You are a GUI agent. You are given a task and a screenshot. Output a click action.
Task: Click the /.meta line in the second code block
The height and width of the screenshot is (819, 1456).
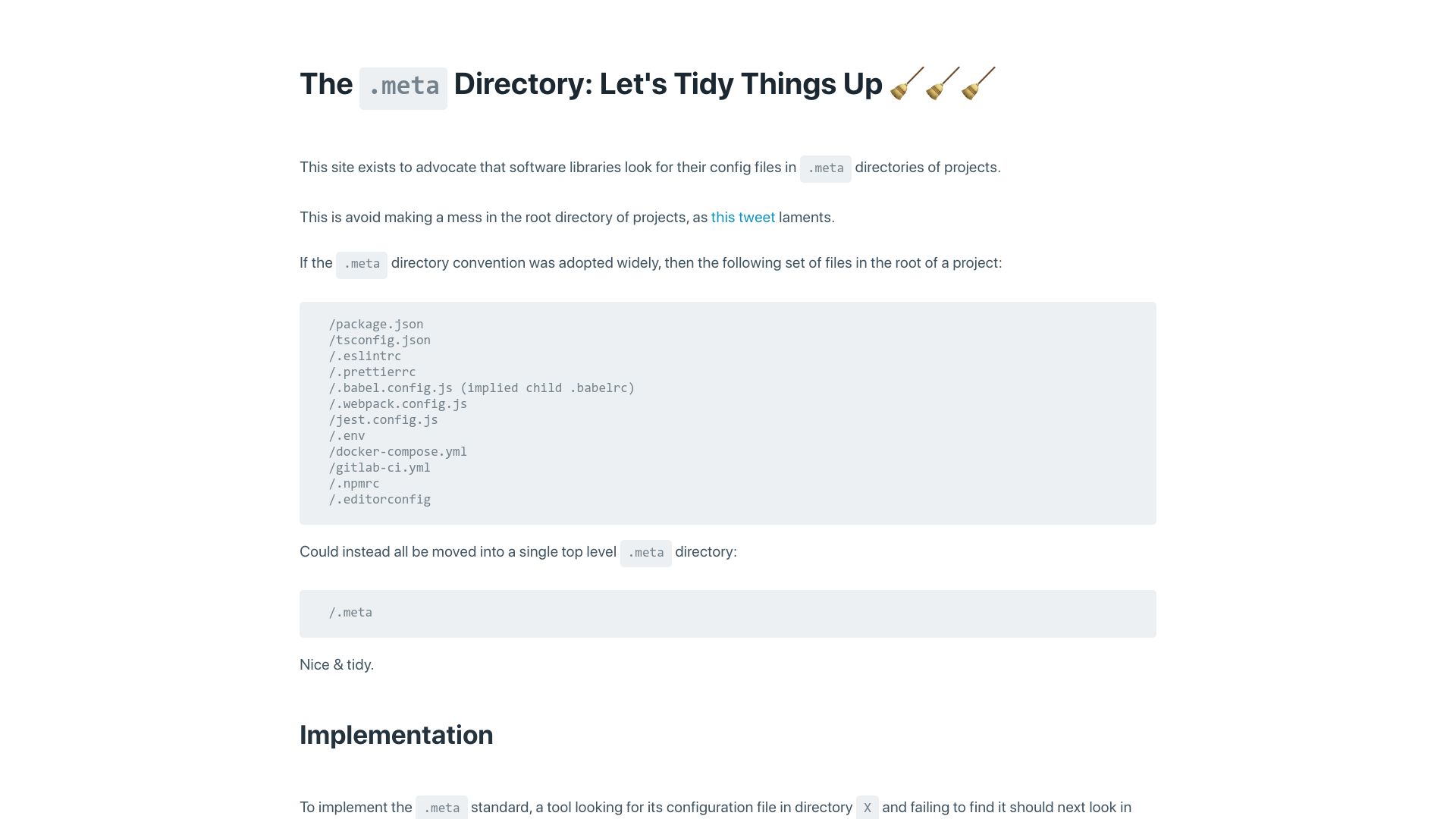(350, 613)
